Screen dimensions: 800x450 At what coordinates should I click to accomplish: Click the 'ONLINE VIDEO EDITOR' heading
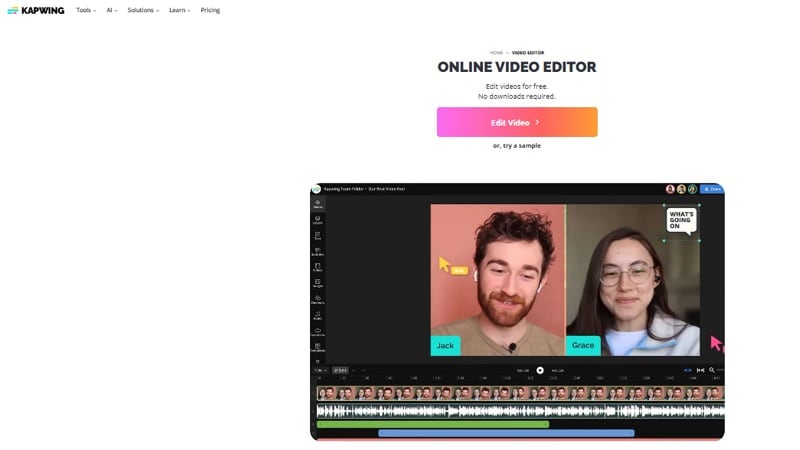tap(517, 67)
